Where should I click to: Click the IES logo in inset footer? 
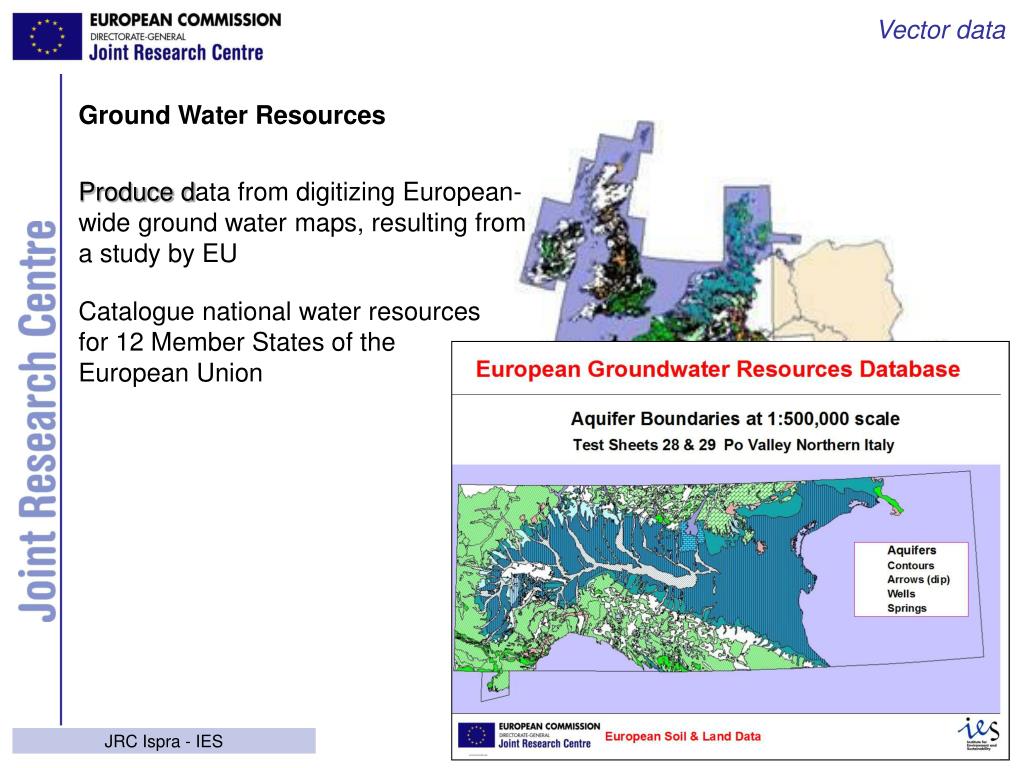tap(978, 733)
